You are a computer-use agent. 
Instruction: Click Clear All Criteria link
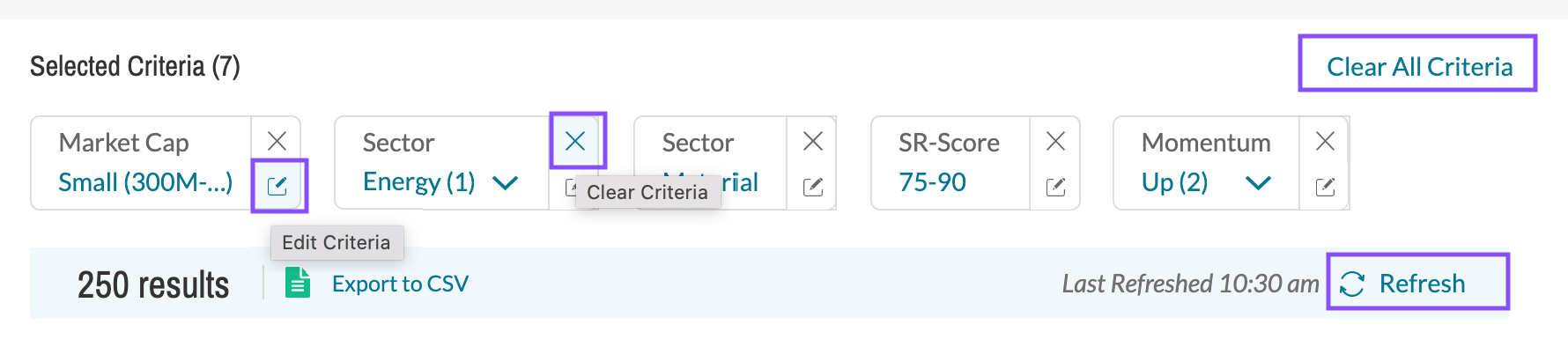click(x=1419, y=67)
